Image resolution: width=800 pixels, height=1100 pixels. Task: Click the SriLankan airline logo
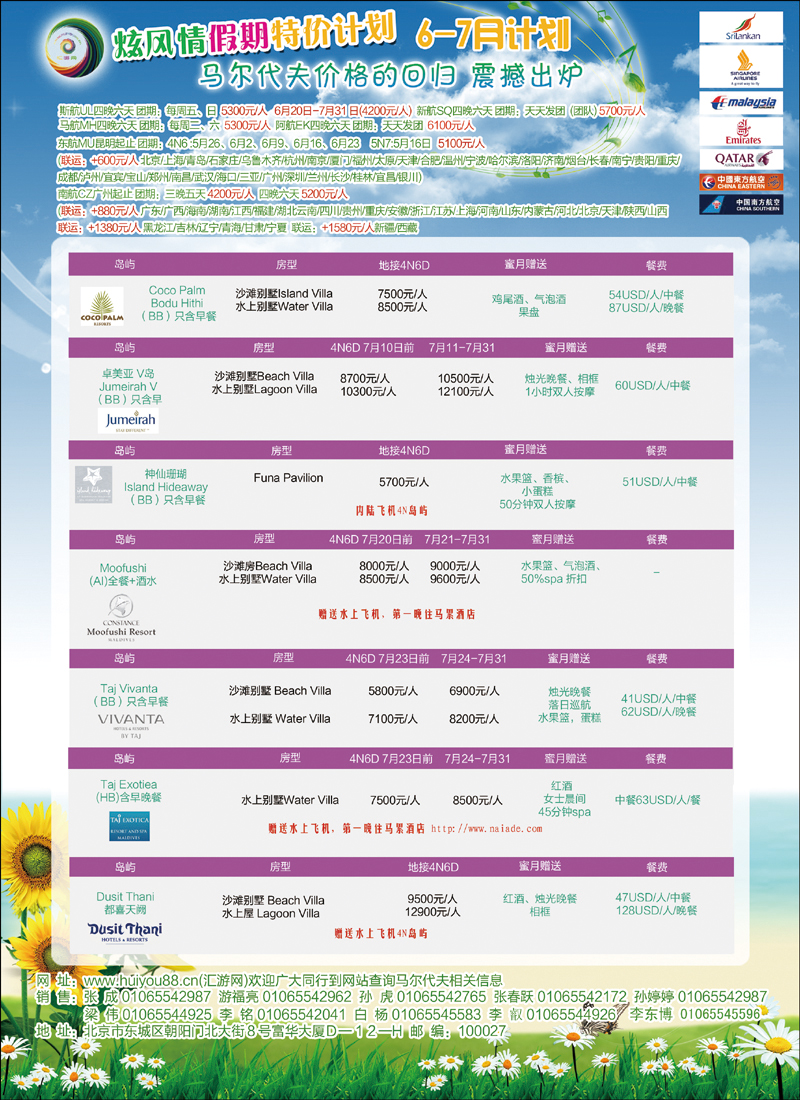pos(741,29)
